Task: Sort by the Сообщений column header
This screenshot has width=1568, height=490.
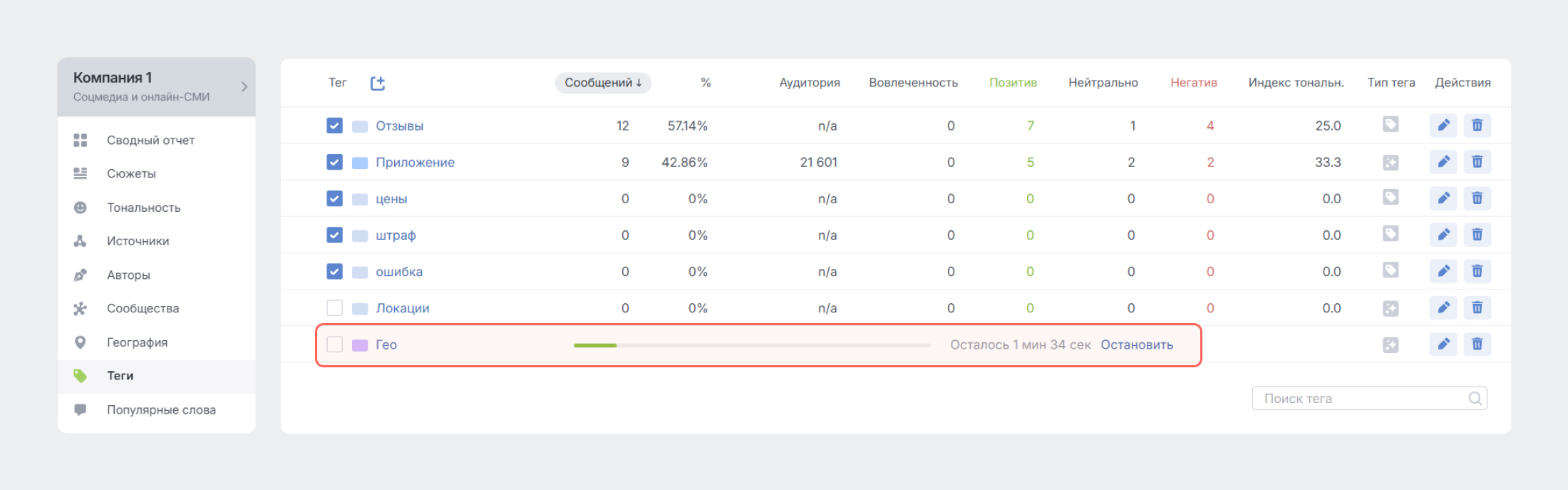Action: click(602, 83)
